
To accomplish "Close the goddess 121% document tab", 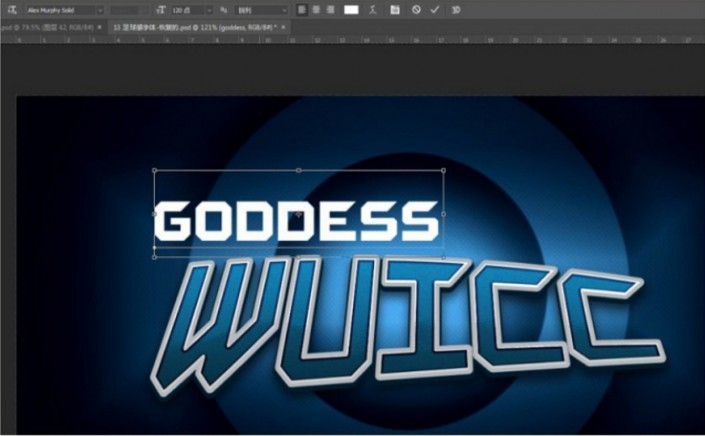I will (x=283, y=27).
